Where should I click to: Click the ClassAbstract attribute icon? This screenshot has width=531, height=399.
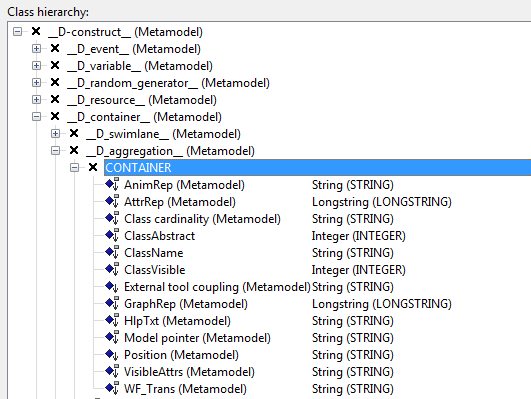(112, 235)
